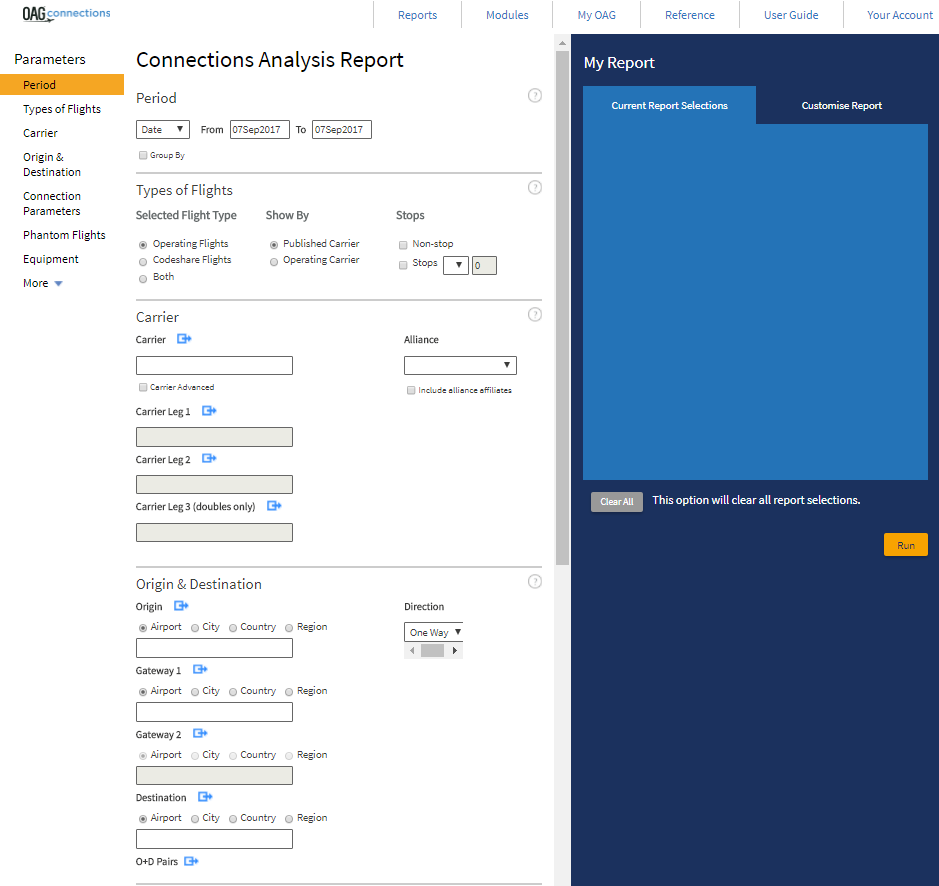Switch to Customise Report tab
939x886 pixels.
841,105
